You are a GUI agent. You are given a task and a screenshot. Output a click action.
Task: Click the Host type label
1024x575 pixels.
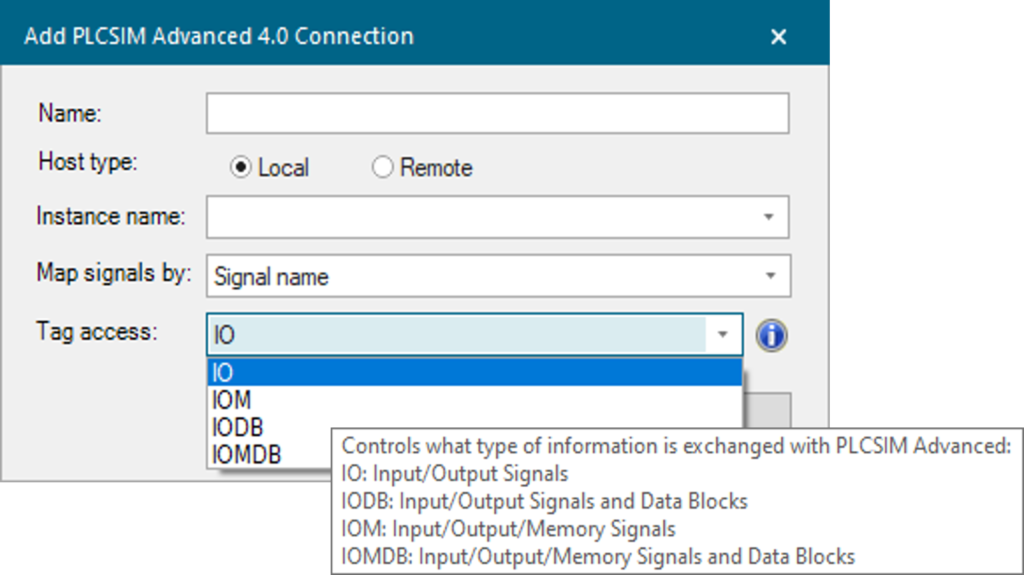[x=88, y=161]
